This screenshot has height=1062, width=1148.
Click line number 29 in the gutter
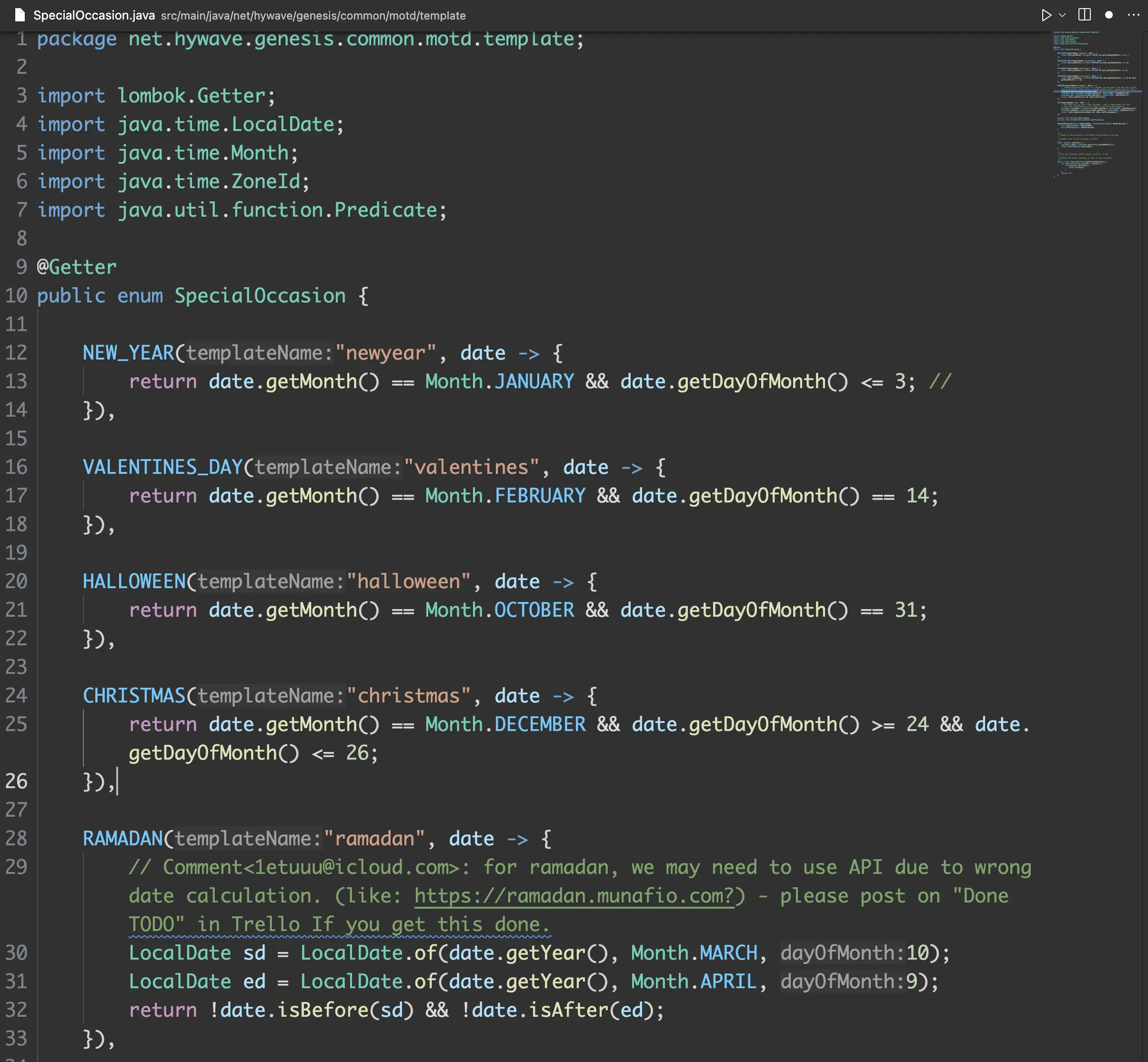(x=16, y=867)
